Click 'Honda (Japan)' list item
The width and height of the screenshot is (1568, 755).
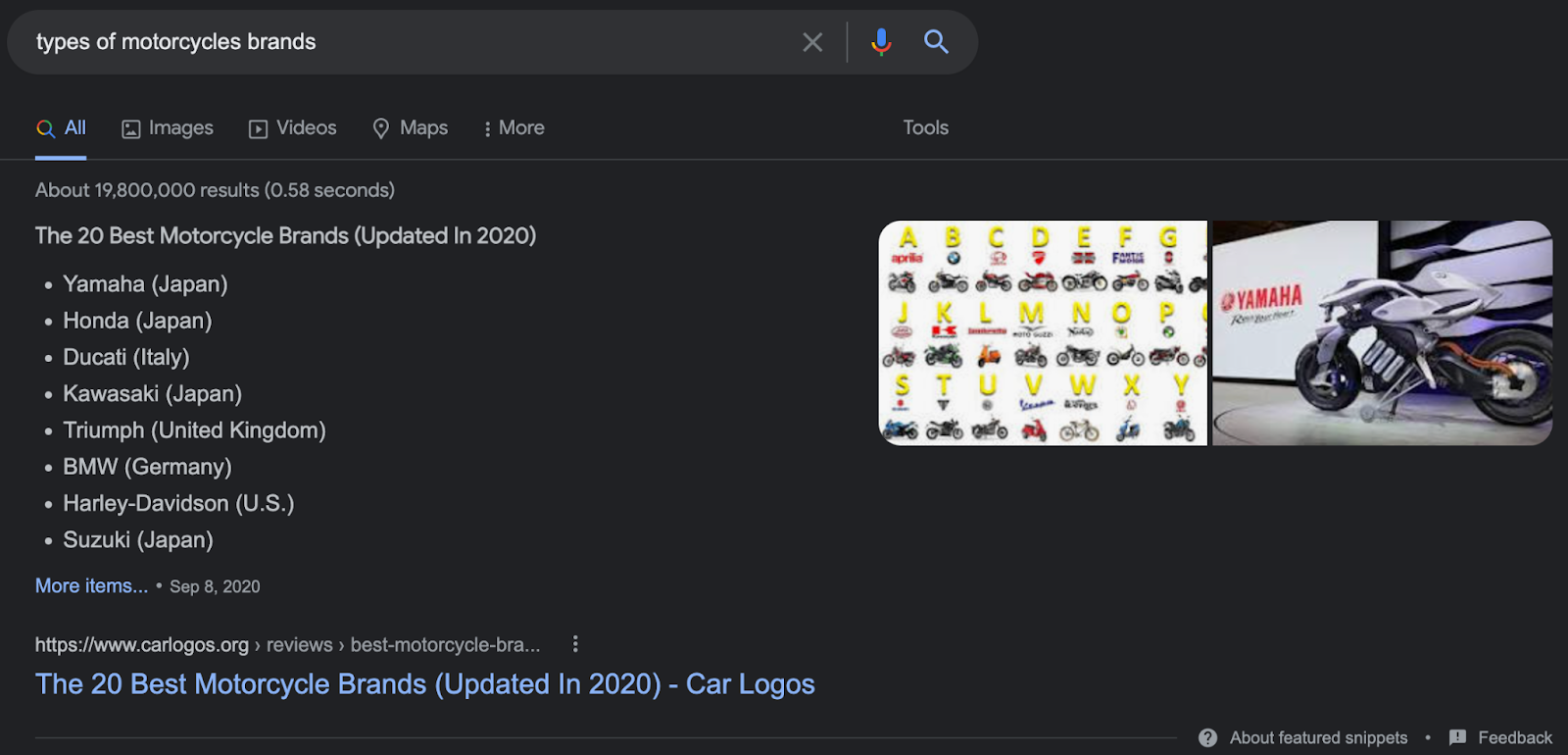point(137,321)
